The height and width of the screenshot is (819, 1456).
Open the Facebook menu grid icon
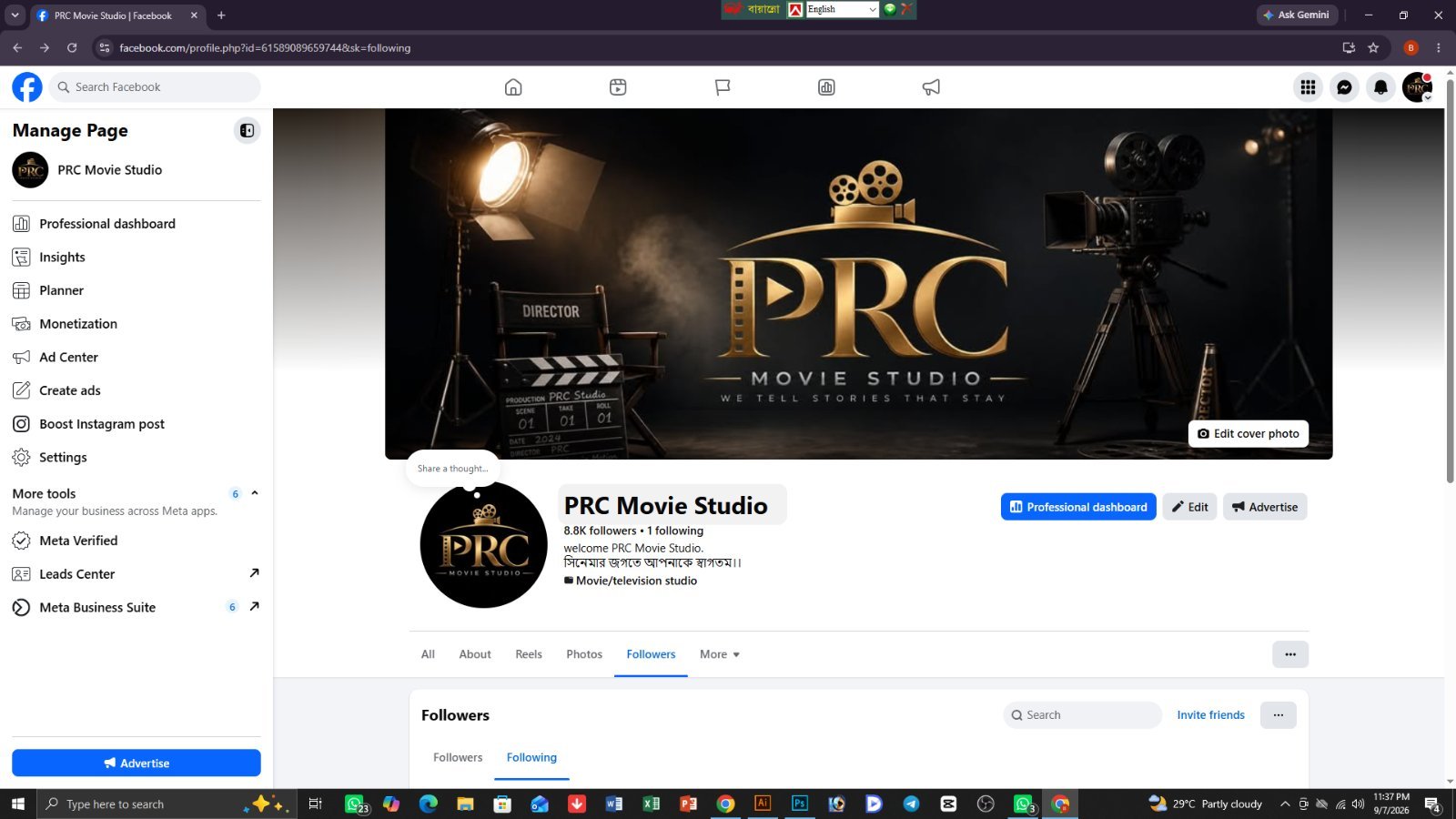(1308, 87)
